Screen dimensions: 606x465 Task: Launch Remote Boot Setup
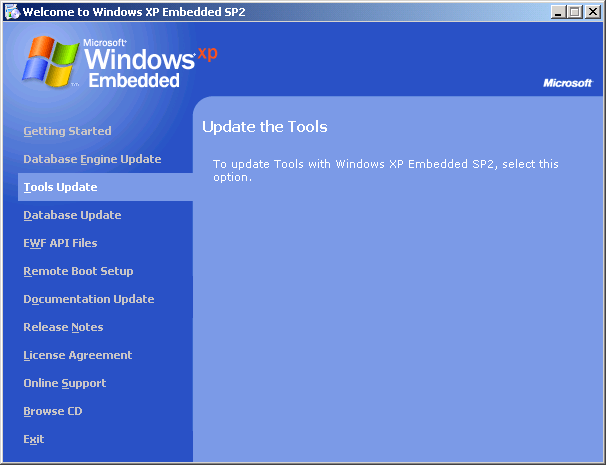[x=78, y=271]
